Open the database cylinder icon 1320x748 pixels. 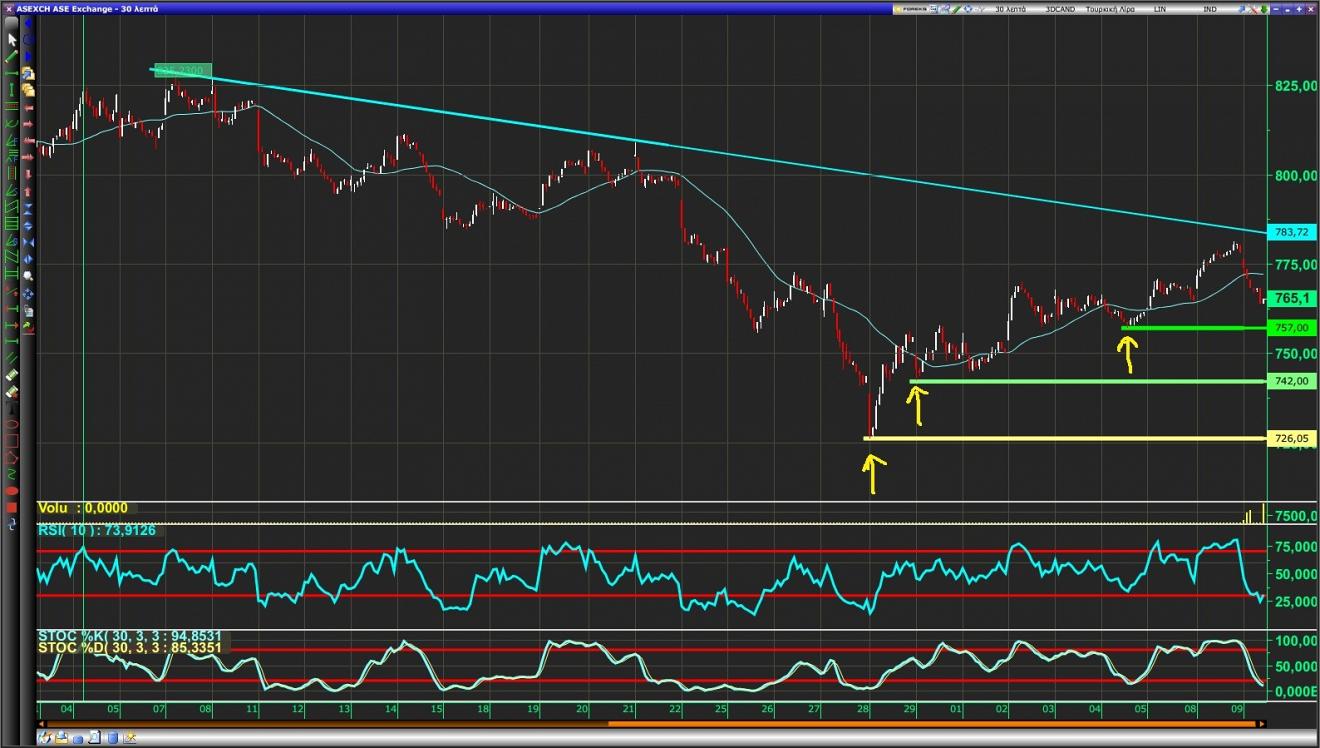(112, 738)
